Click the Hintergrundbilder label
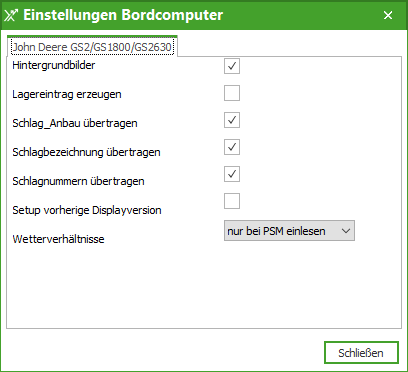The image size is (408, 372). coord(54,65)
